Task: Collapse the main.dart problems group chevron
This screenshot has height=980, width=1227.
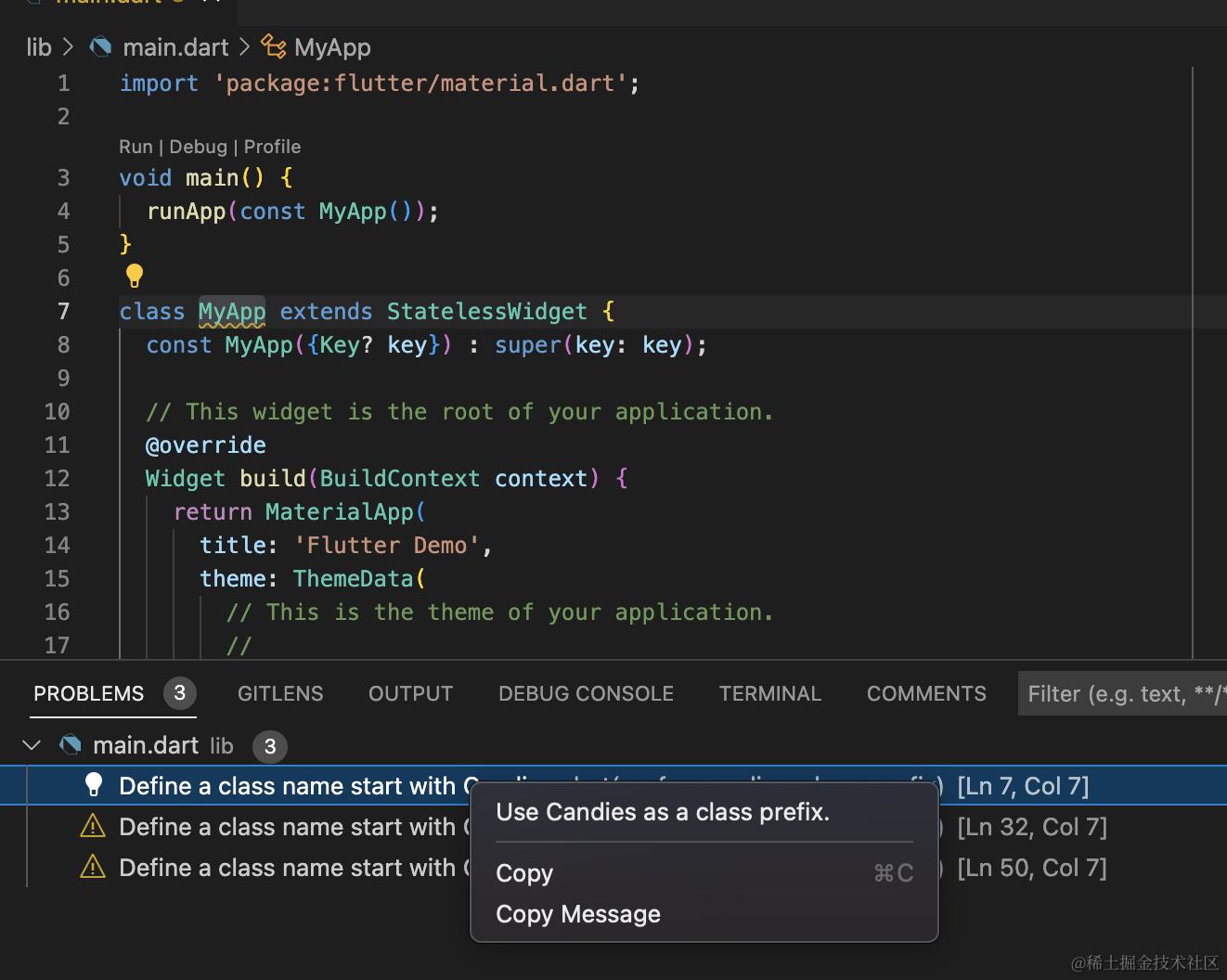Action: click(32, 745)
